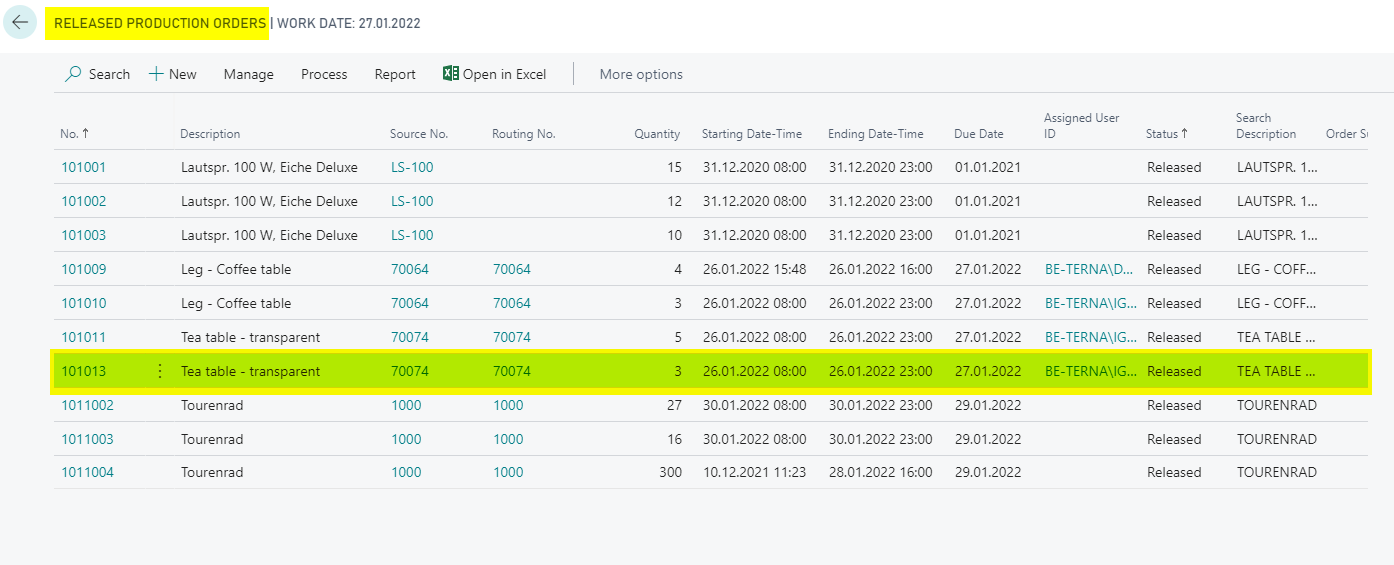Open production order 1011002
Viewport: 1394px width, 565px height.
87,405
